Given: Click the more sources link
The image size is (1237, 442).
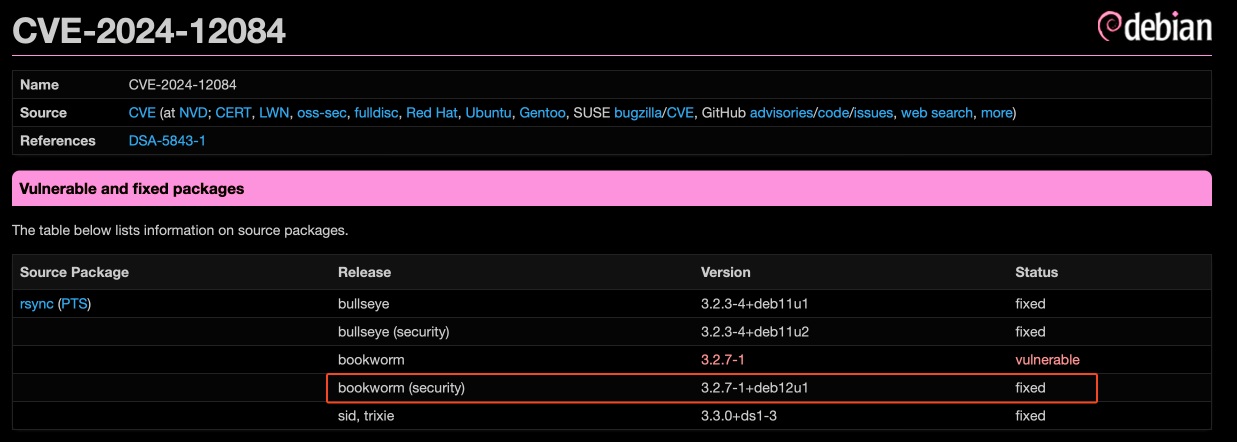Looking at the screenshot, I should pos(996,113).
